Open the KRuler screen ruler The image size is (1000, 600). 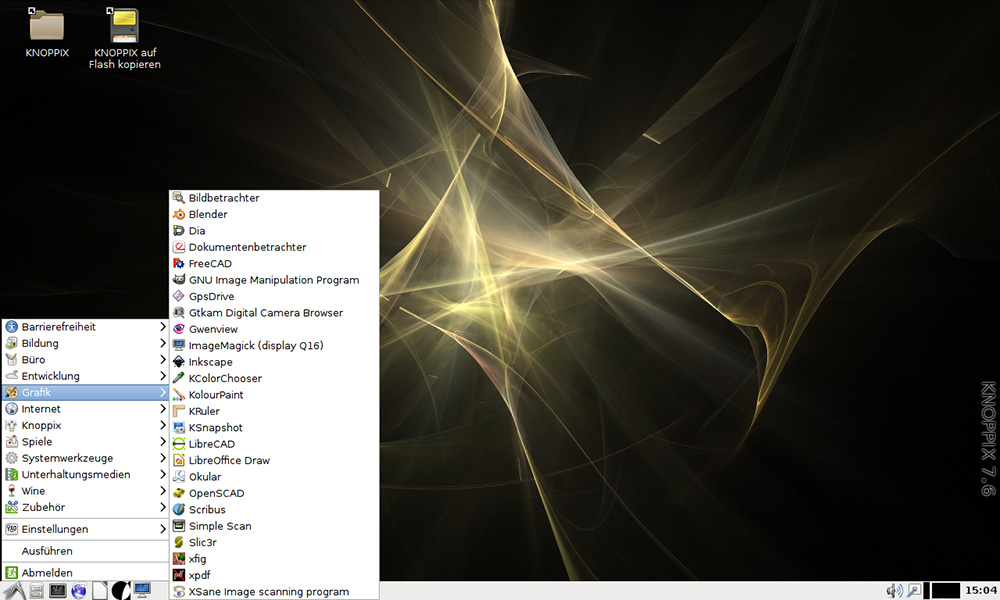[274, 411]
